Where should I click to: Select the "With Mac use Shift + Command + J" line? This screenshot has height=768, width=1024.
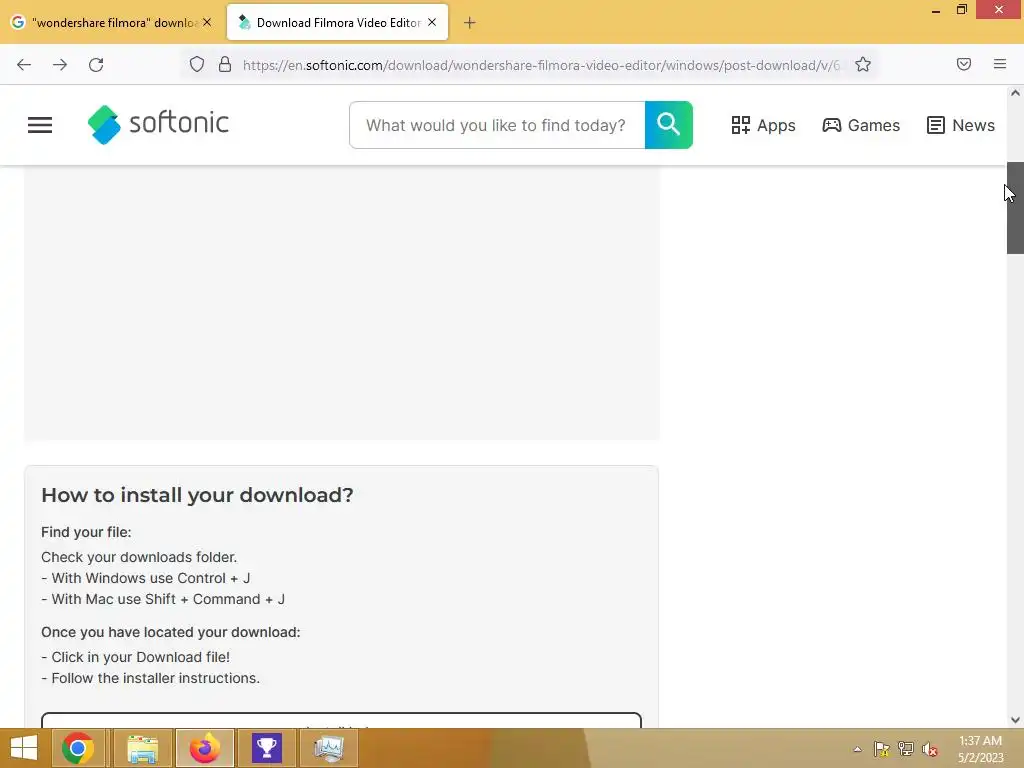(x=163, y=599)
